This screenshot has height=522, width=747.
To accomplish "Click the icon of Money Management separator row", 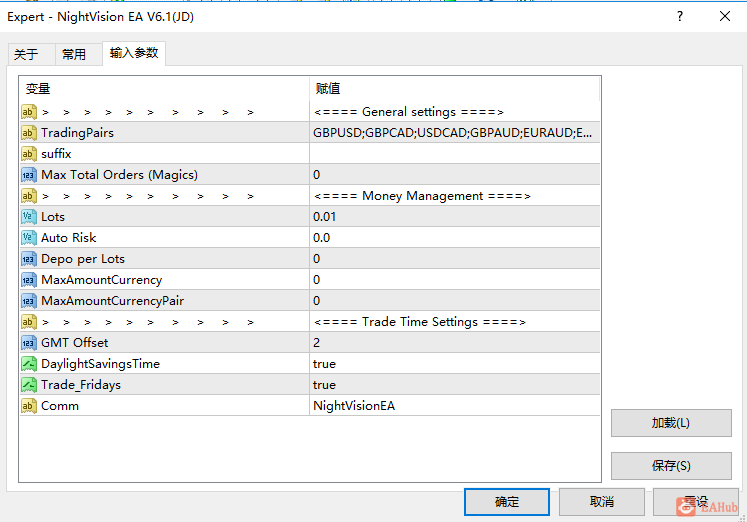I will click(x=29, y=196).
